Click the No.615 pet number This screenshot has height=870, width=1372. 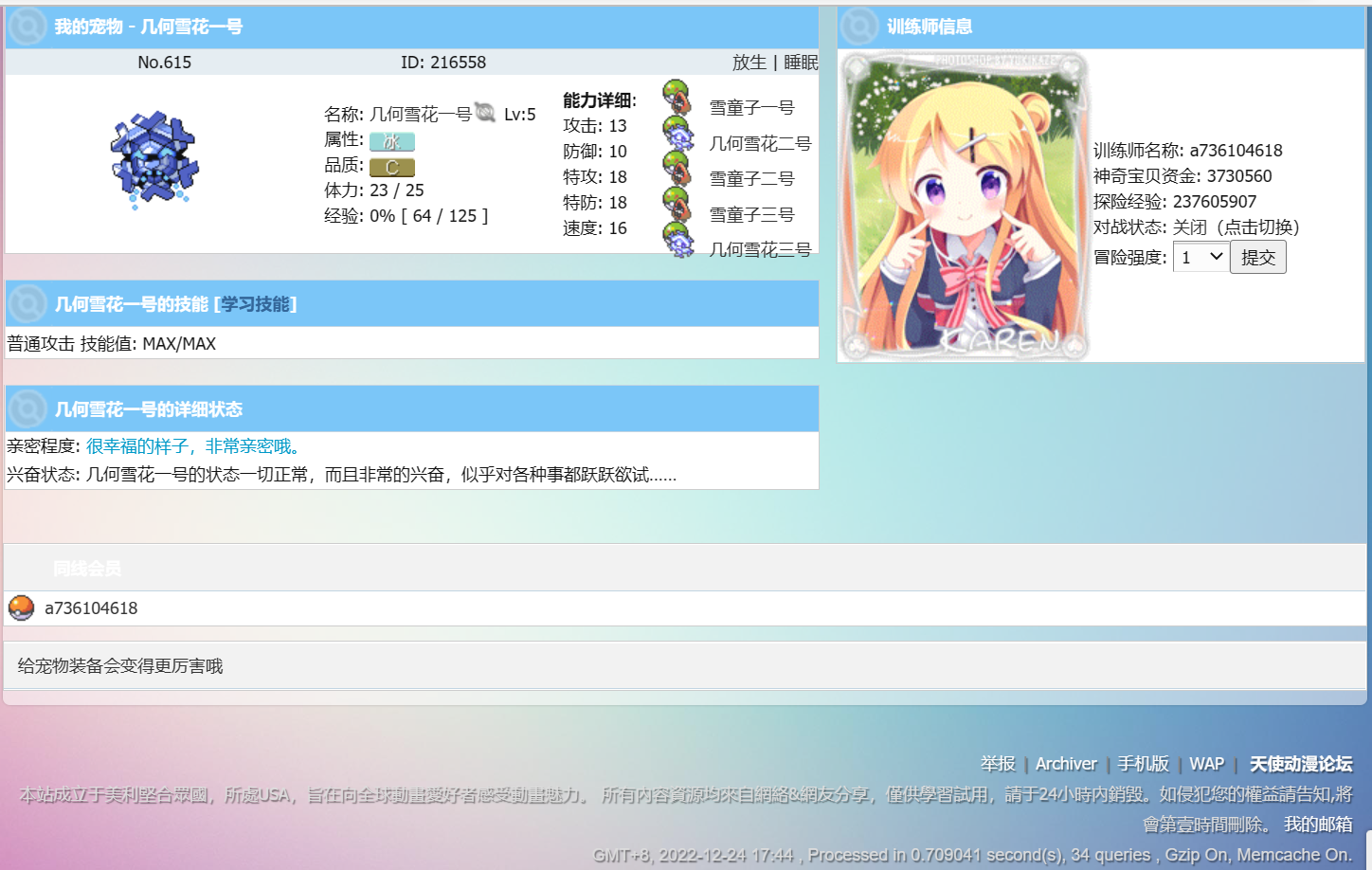point(164,62)
